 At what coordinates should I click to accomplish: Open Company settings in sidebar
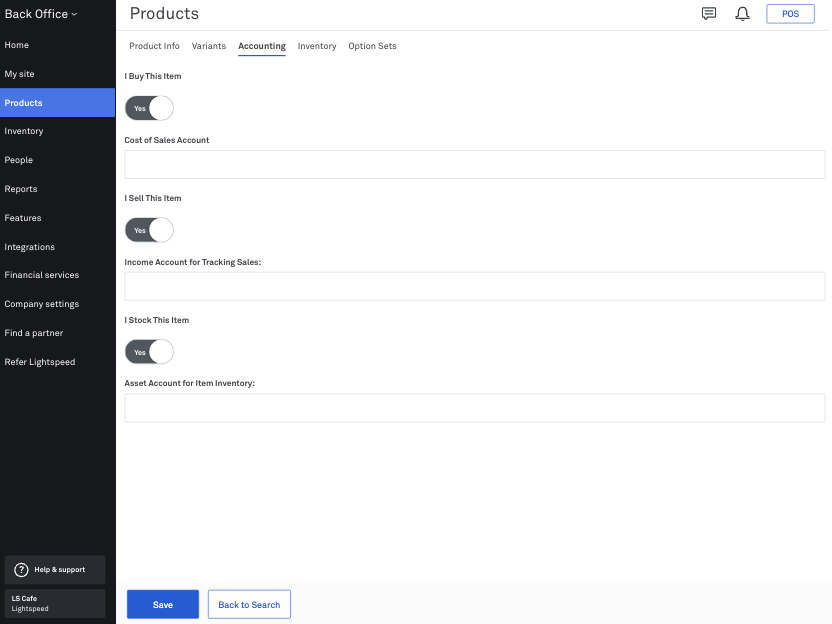tap(57, 304)
